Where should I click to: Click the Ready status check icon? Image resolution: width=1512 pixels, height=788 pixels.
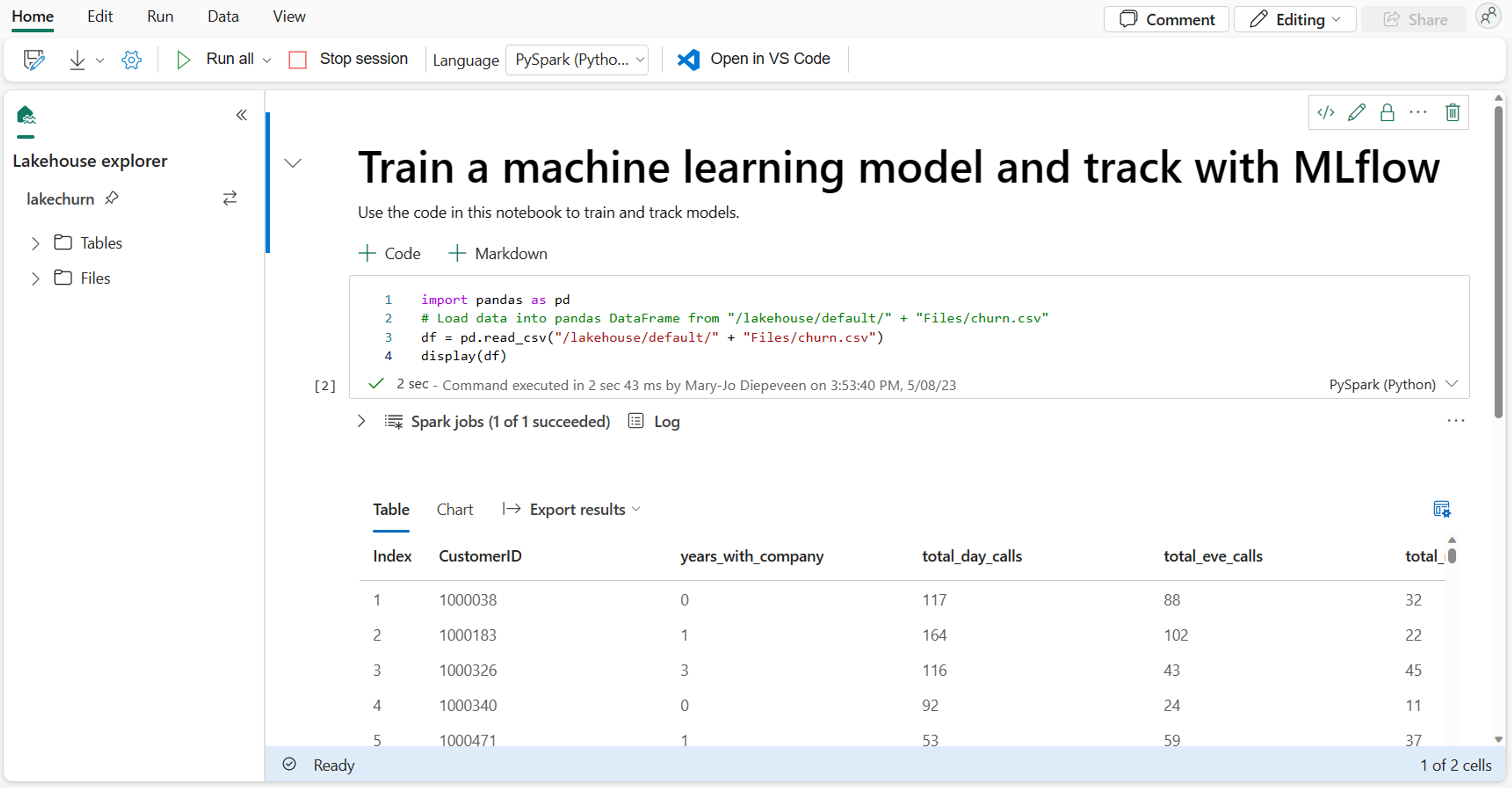pos(289,764)
